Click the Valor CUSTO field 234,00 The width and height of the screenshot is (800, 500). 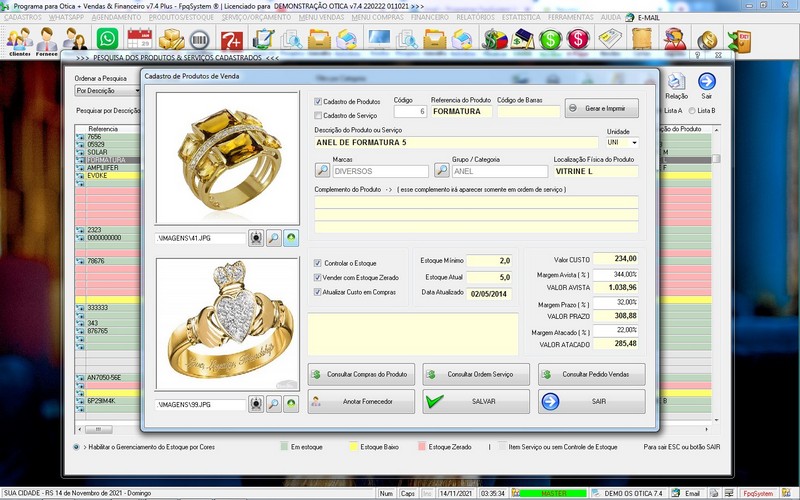[x=616, y=259]
